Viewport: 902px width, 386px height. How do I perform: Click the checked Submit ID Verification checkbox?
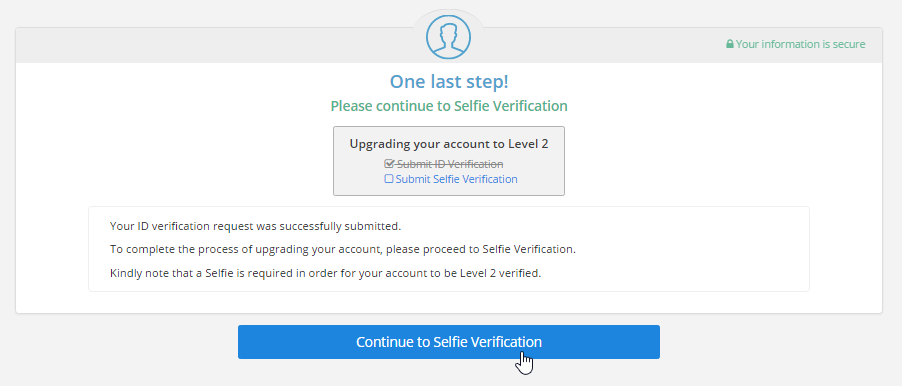click(x=389, y=164)
